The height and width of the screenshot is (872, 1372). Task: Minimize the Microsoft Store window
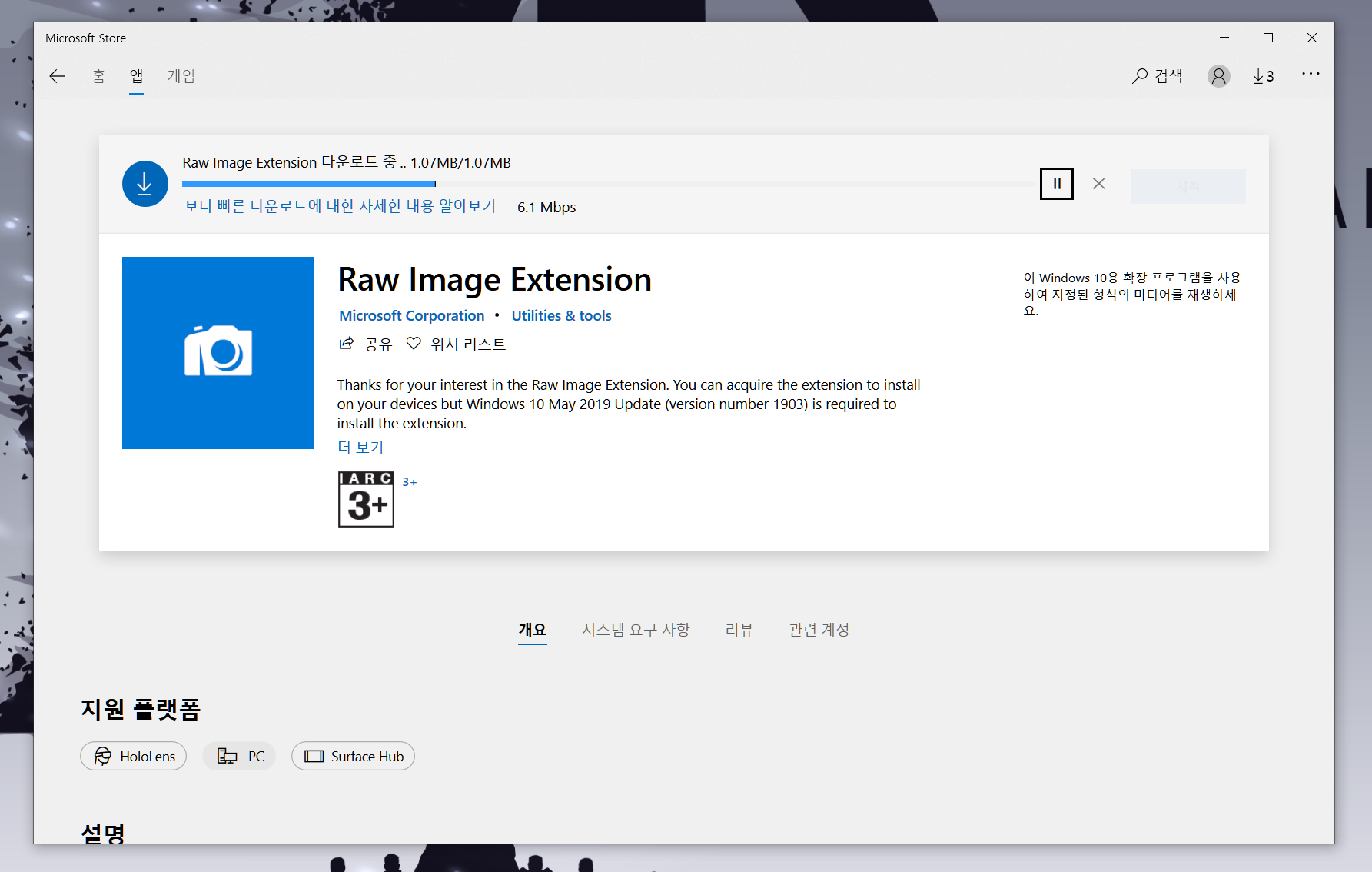[x=1224, y=38]
